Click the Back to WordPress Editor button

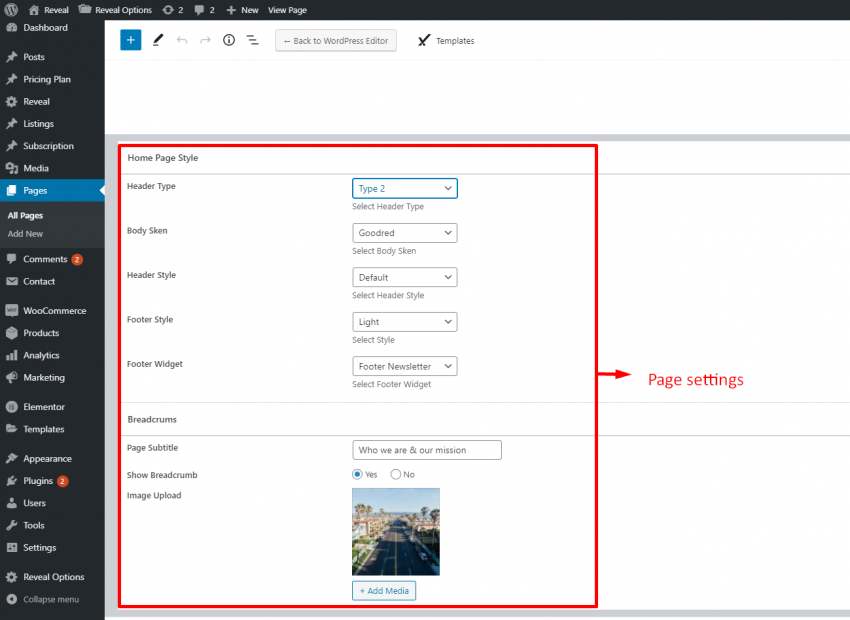[335, 40]
